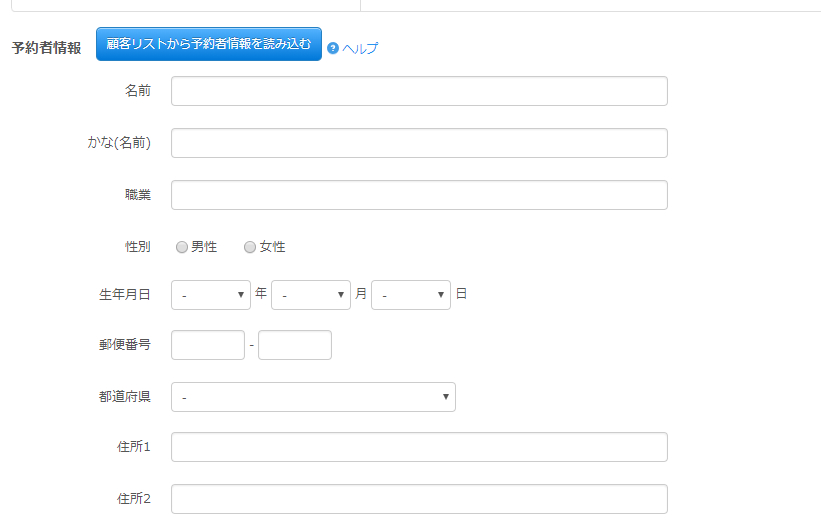
Task: Focus the 住所1 address field
Action: pyautogui.click(x=419, y=447)
